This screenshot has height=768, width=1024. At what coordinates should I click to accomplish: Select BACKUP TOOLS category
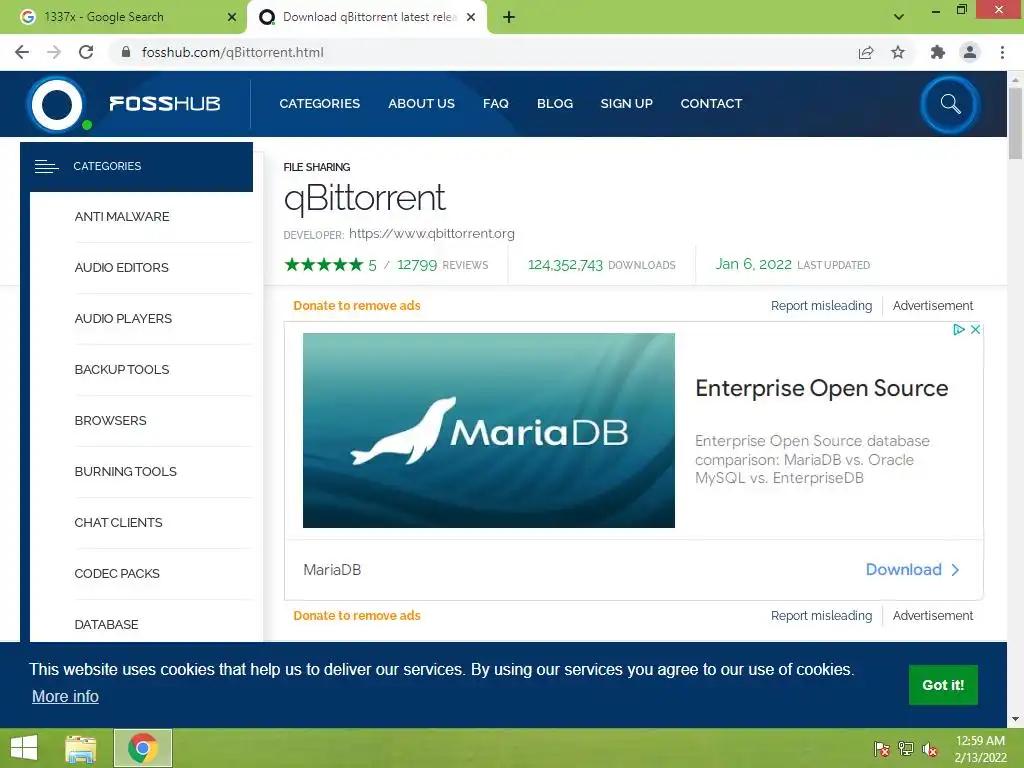(121, 370)
